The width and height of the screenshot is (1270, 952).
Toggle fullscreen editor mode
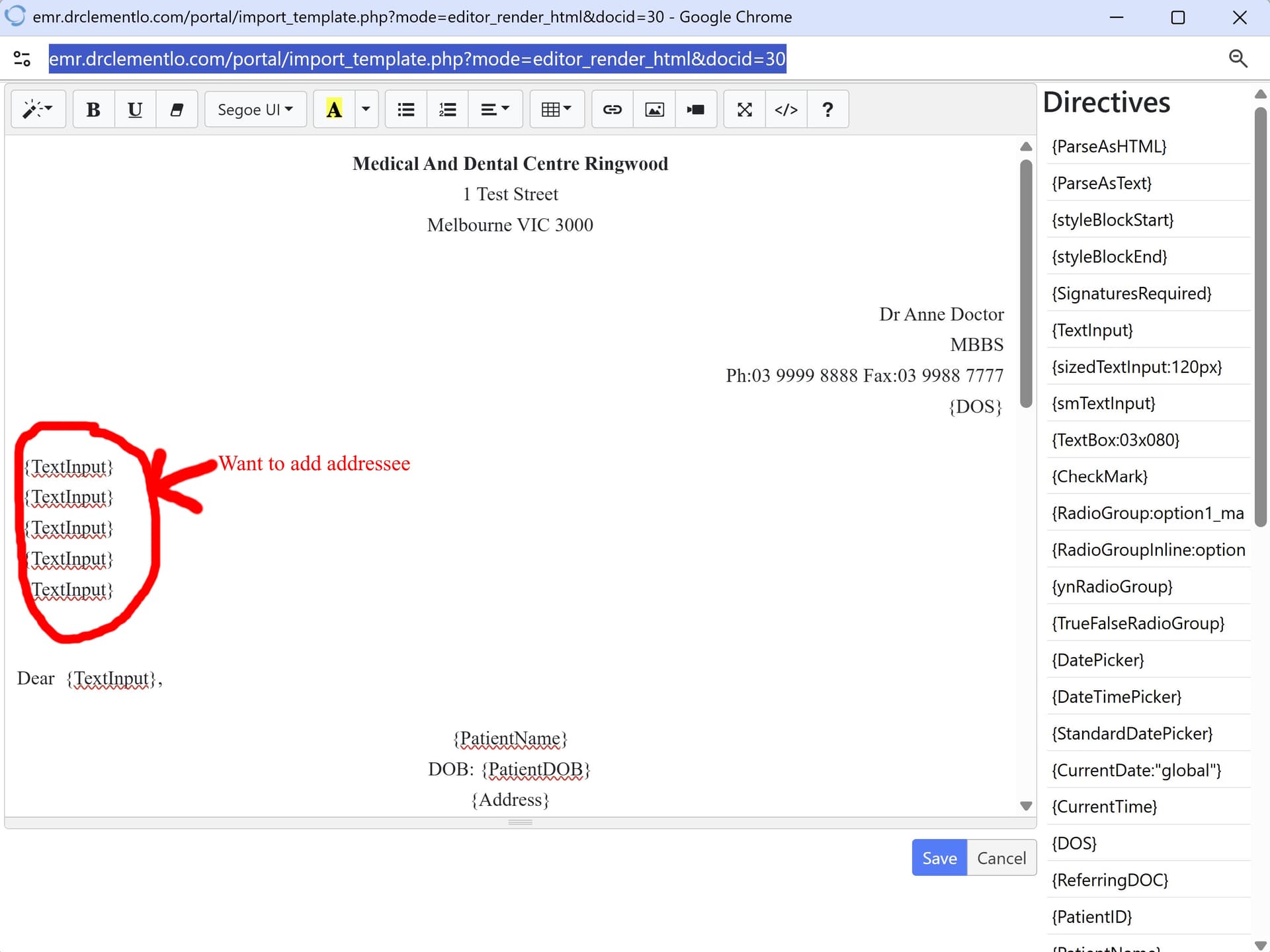point(745,109)
